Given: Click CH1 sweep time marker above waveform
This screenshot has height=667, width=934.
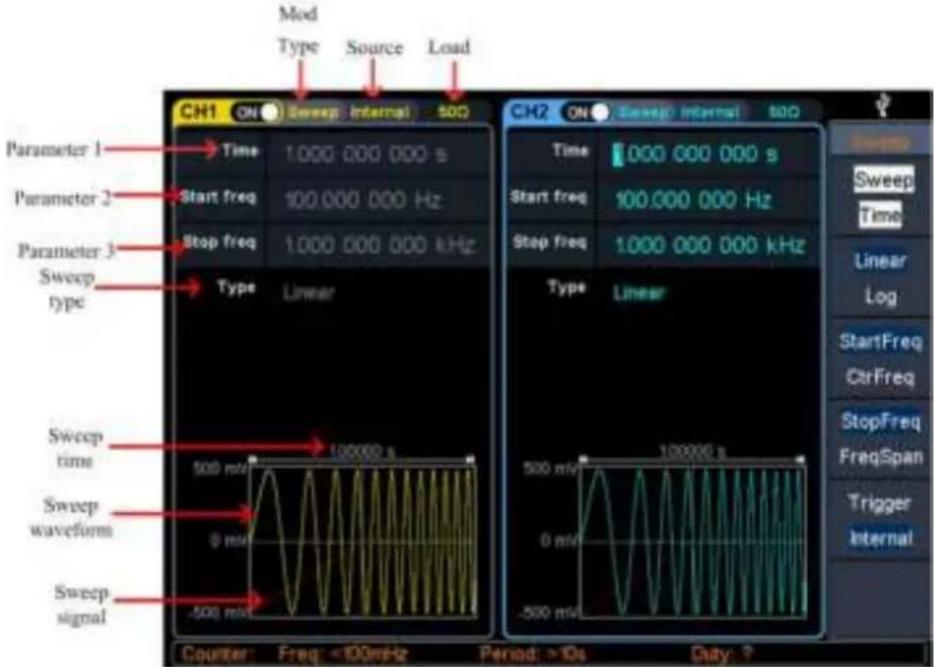Looking at the screenshot, I should click(x=362, y=451).
